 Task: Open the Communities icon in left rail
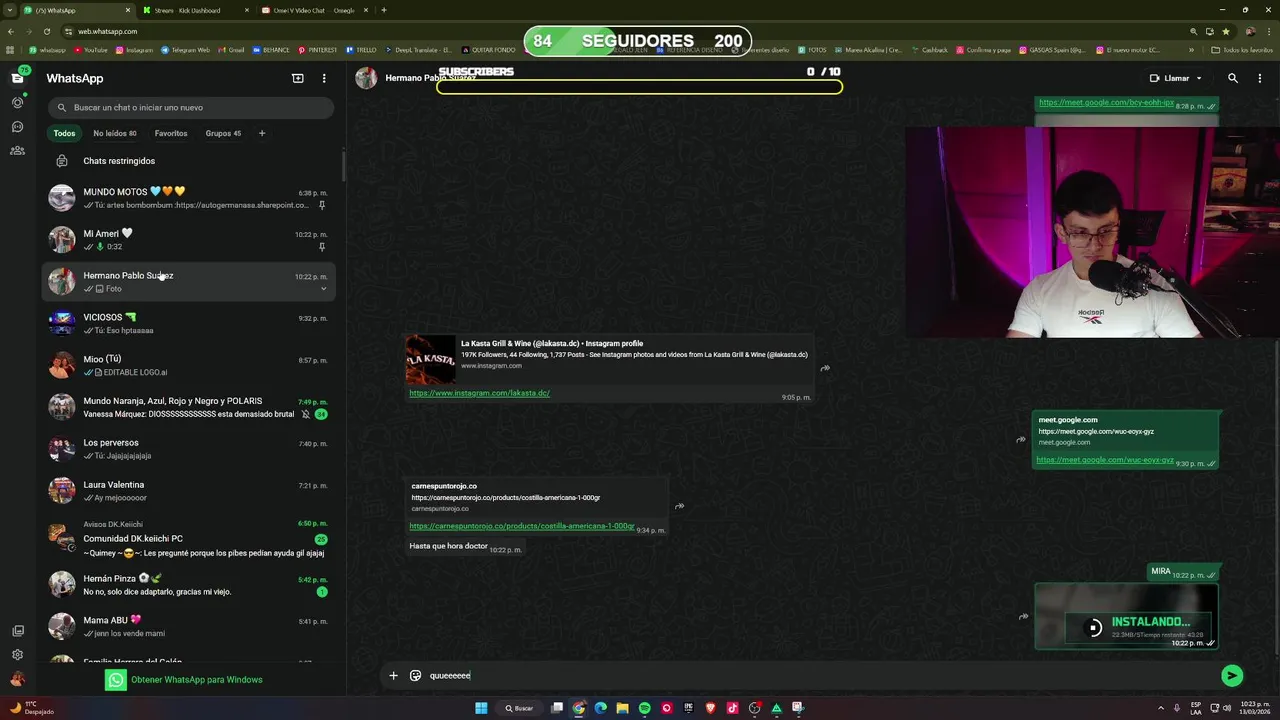pyautogui.click(x=17, y=150)
